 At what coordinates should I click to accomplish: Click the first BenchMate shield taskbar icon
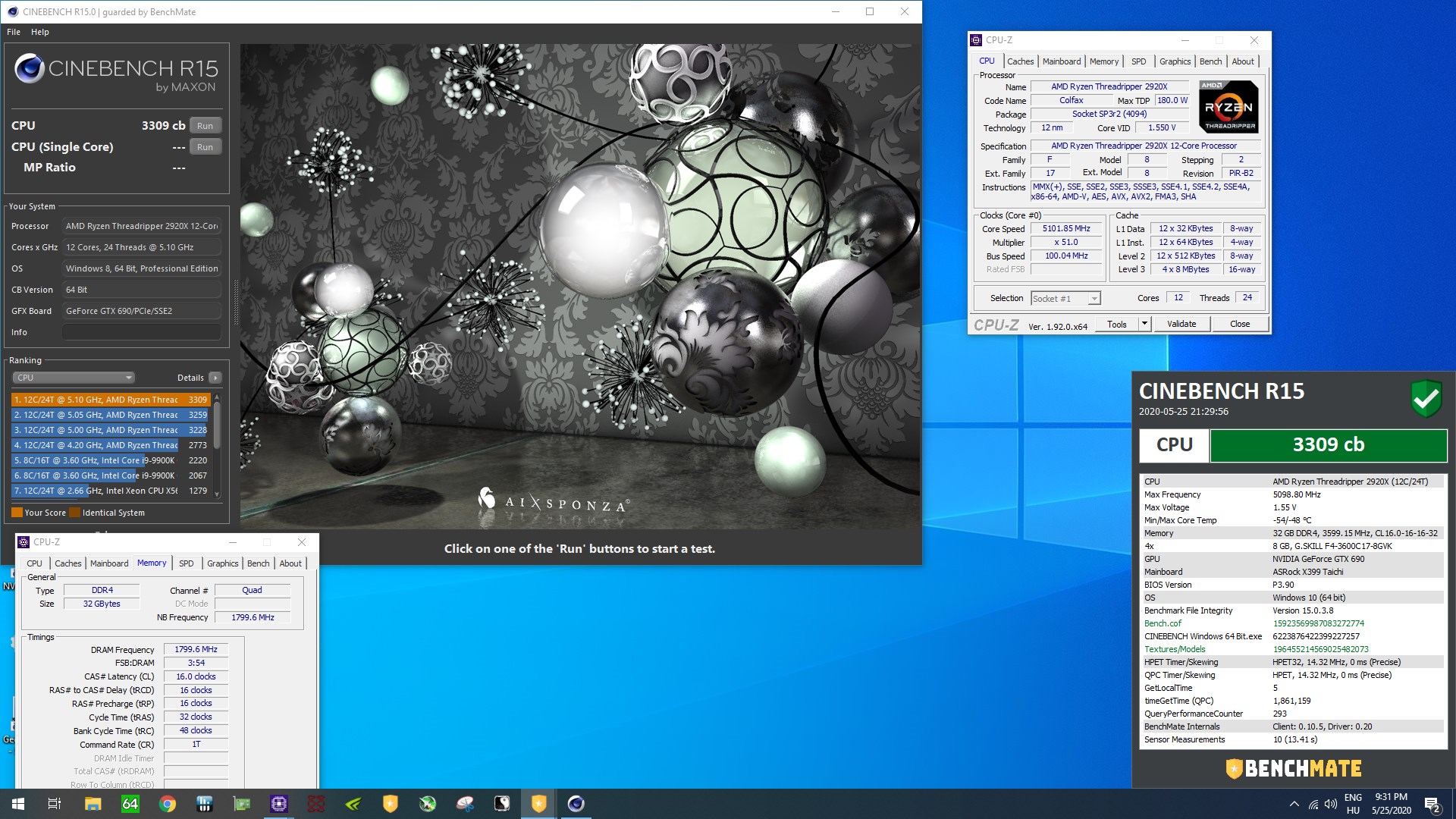(x=391, y=804)
